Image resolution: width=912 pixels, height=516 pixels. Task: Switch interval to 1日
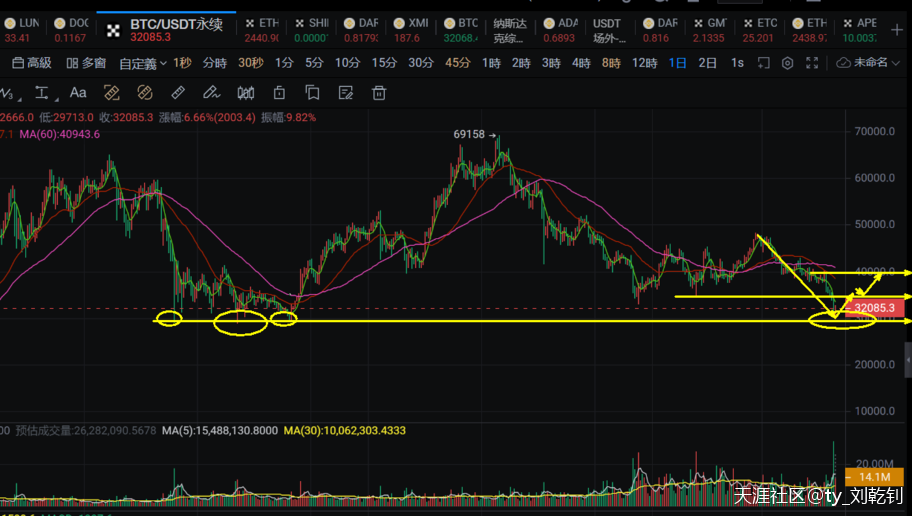point(677,63)
